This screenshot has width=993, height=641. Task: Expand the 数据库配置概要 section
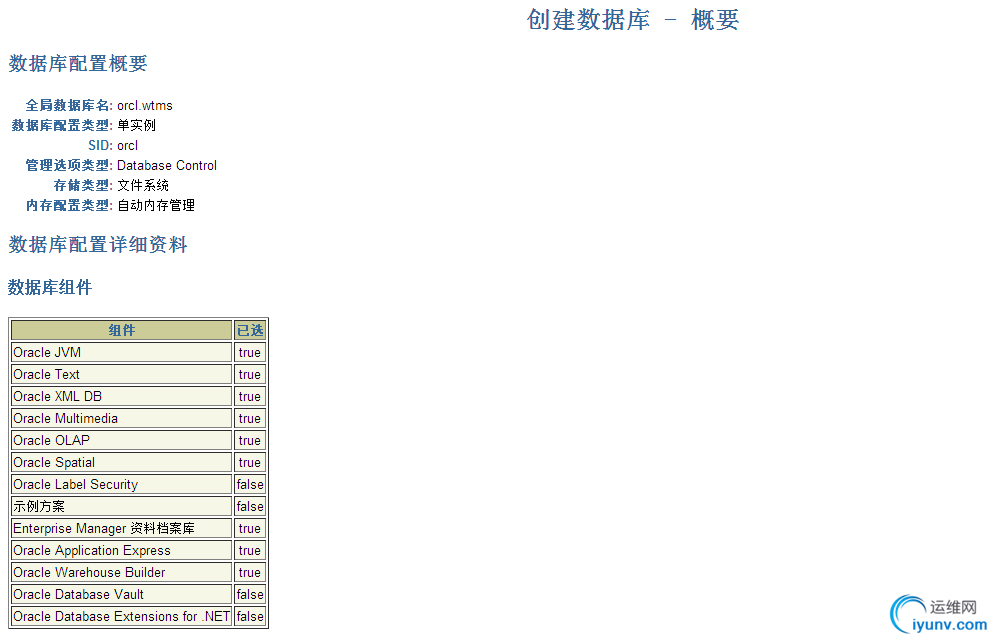[x=76, y=63]
